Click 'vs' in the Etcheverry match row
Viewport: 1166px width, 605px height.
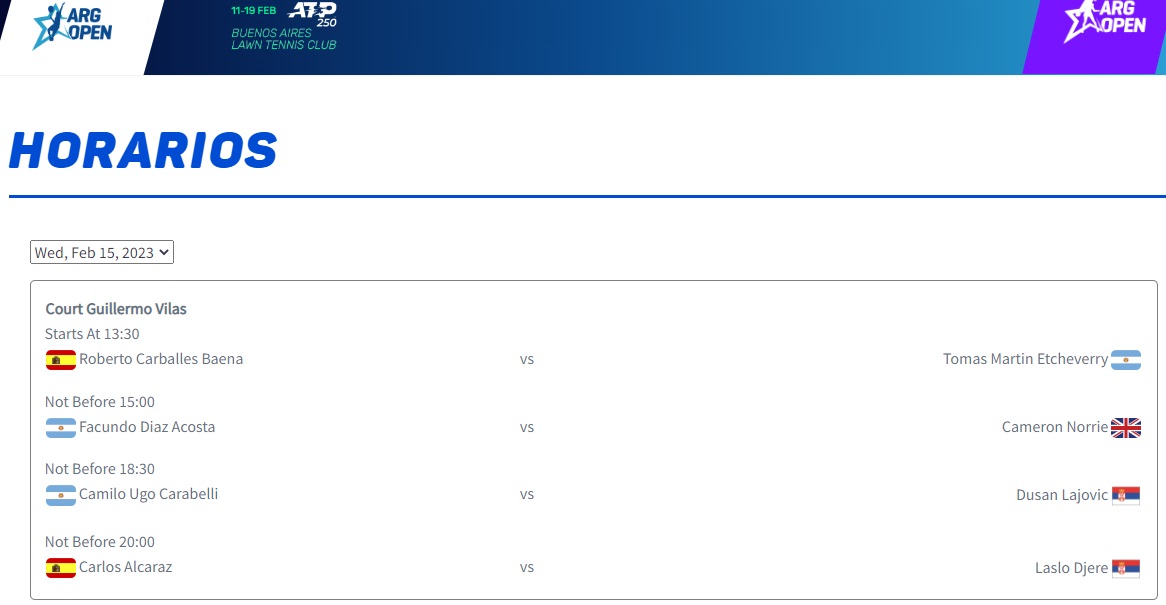click(x=526, y=359)
